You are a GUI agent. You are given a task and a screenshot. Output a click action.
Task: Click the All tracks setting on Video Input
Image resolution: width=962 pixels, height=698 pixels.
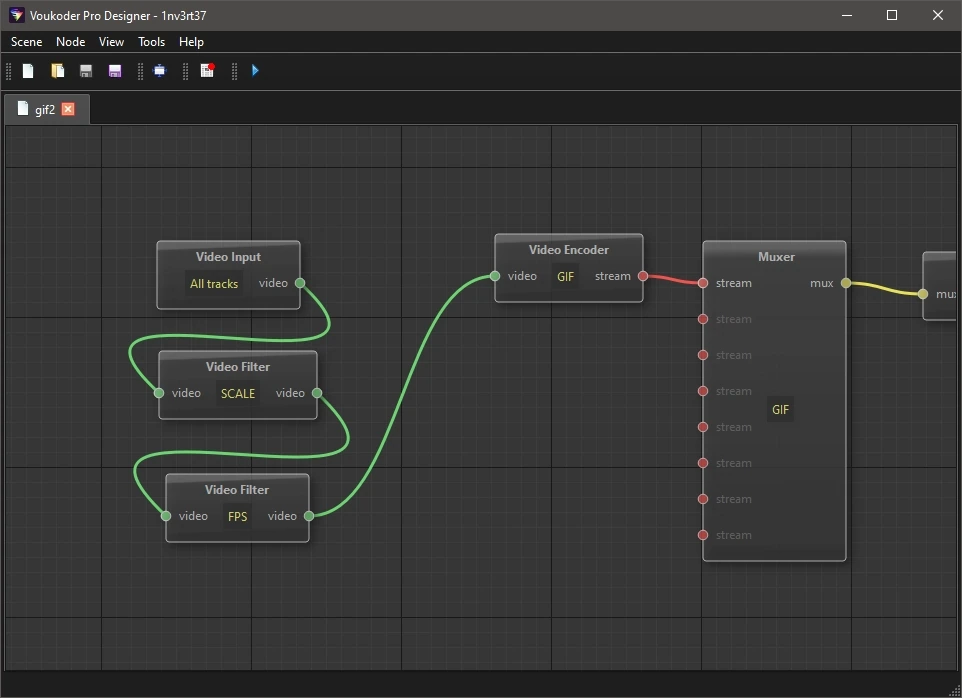(x=214, y=283)
